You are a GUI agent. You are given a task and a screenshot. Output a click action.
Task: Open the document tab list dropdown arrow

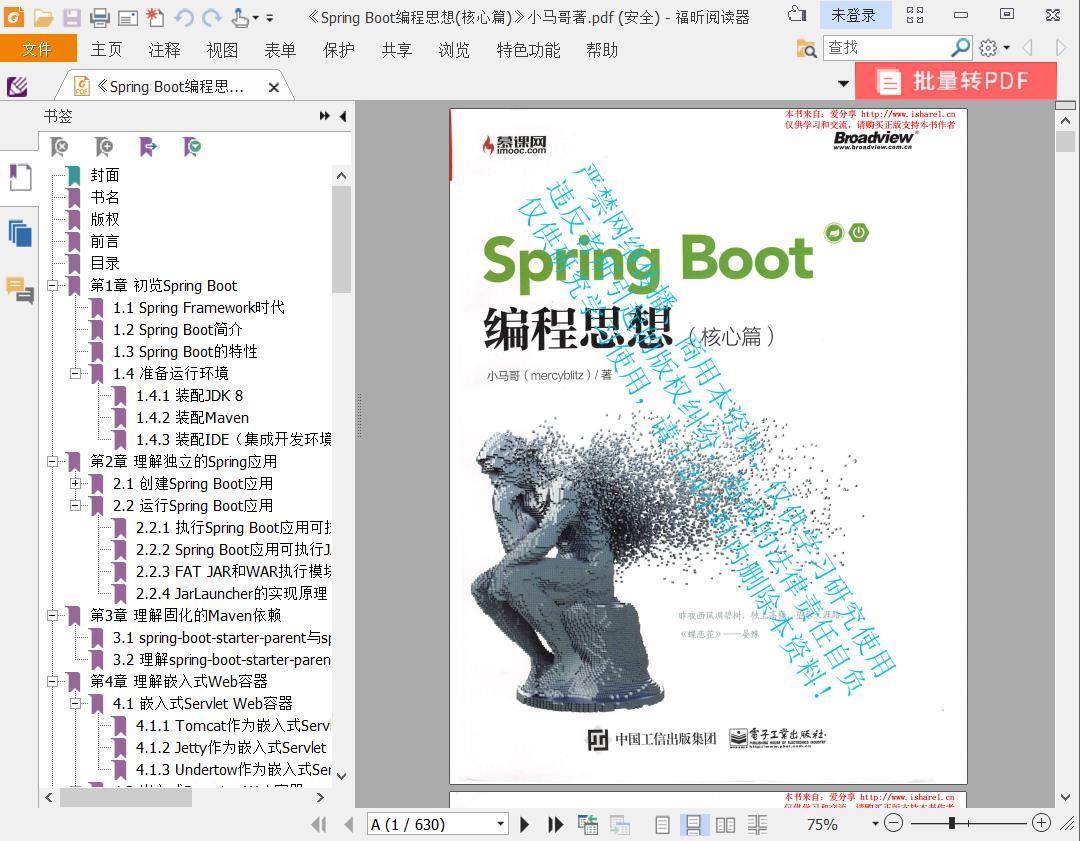(843, 83)
